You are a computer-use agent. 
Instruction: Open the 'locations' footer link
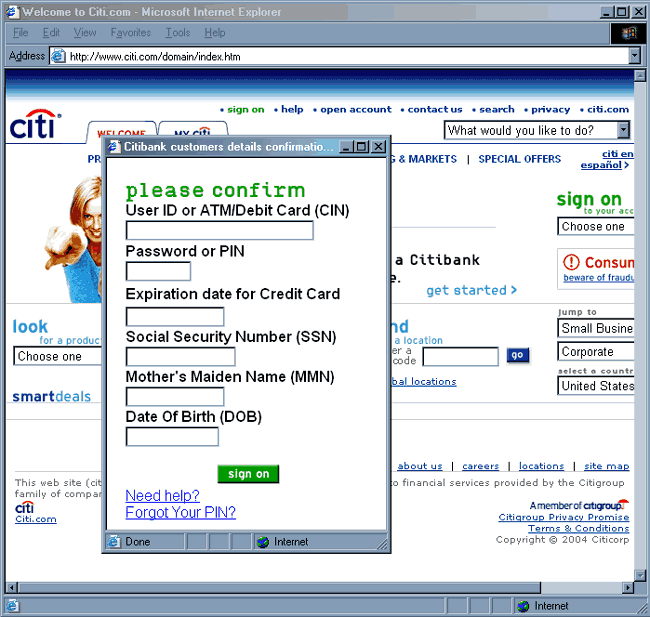[541, 466]
